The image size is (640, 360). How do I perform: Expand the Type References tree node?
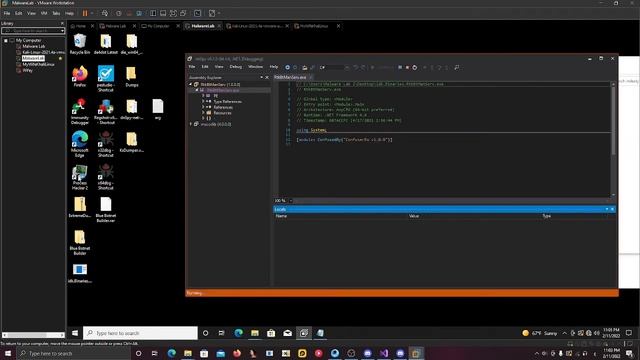pos(203,101)
